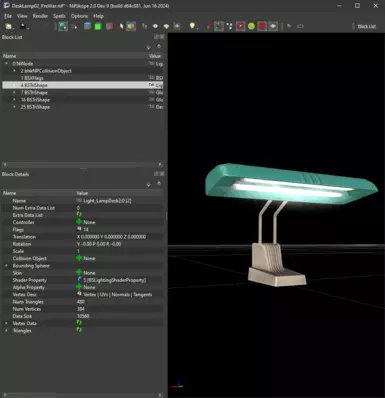Viewport: 385px width, 398px height.
Task: Open the View menu
Action: (22, 16)
